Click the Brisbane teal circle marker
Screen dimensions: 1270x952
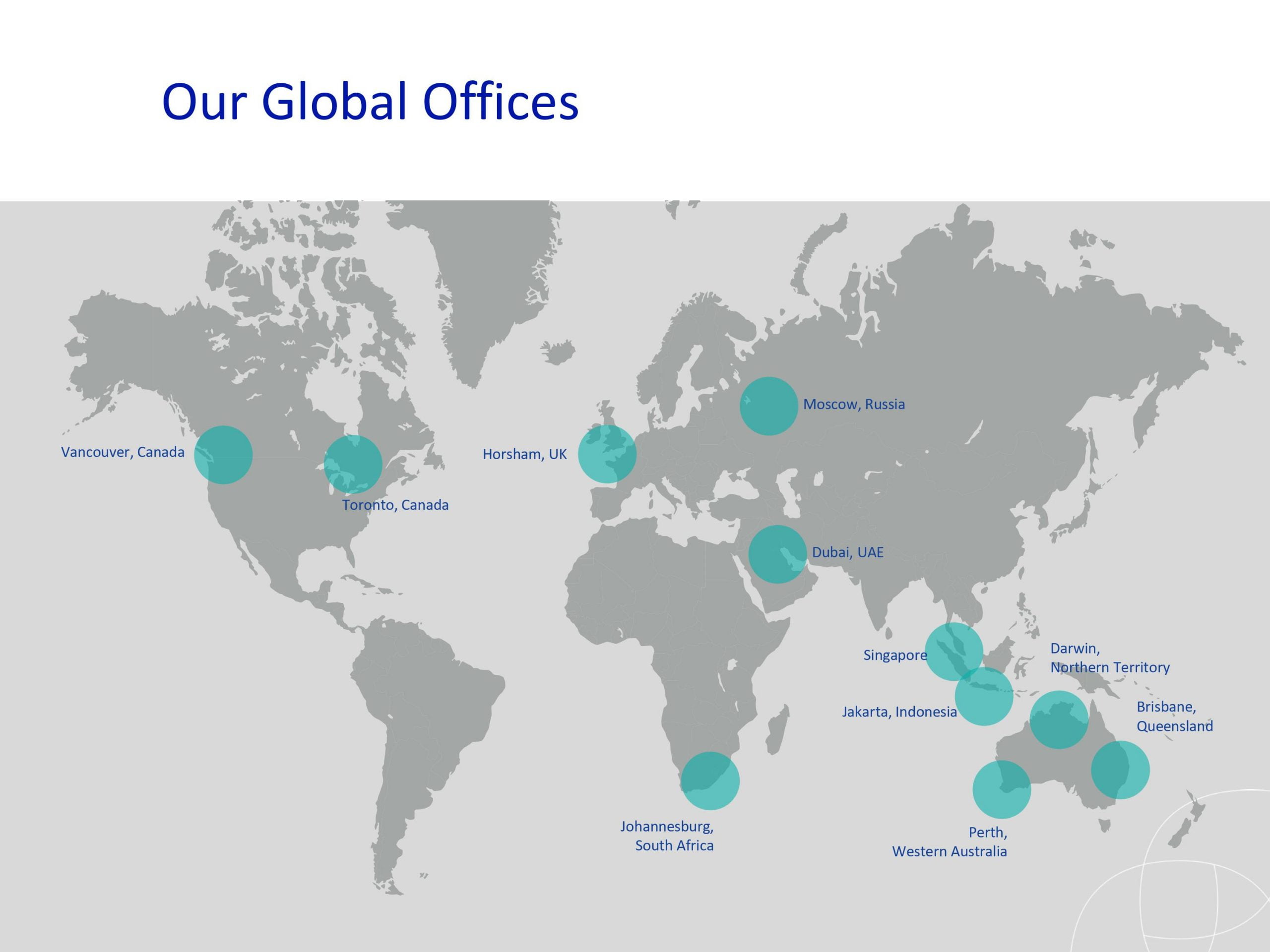(x=1120, y=770)
